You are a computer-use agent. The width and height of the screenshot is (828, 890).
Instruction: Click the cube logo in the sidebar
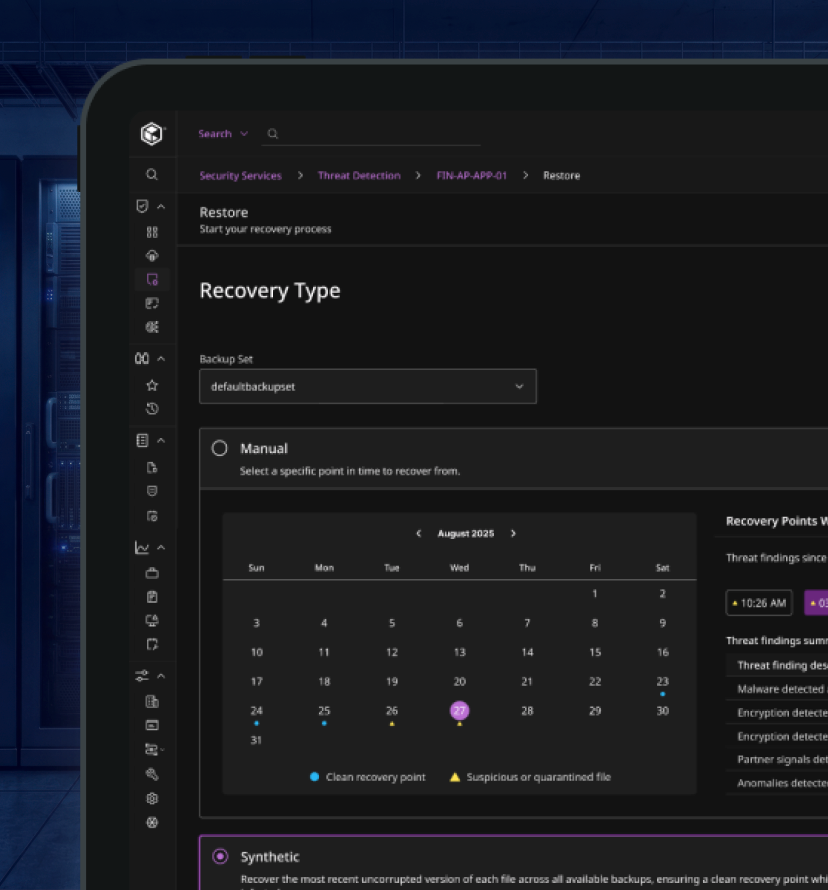coord(151,134)
